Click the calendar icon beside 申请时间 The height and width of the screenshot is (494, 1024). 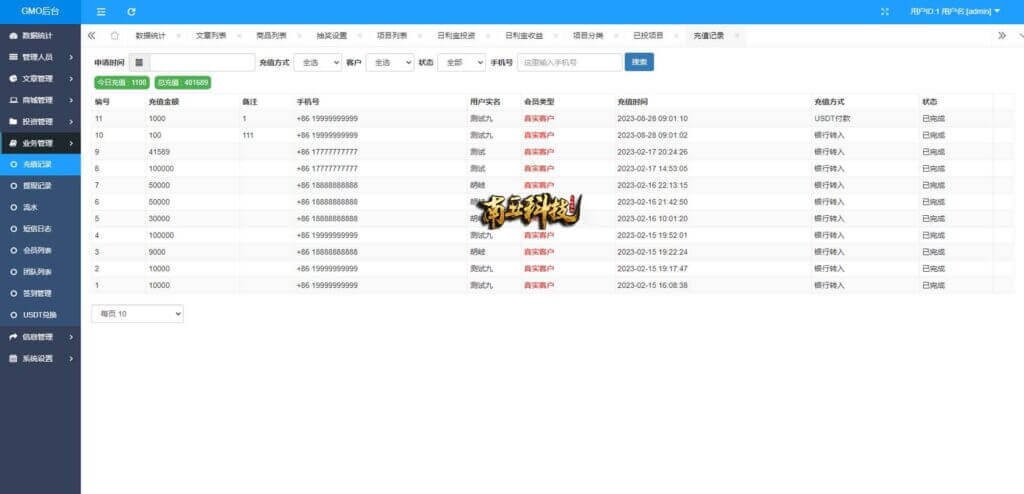tap(139, 62)
